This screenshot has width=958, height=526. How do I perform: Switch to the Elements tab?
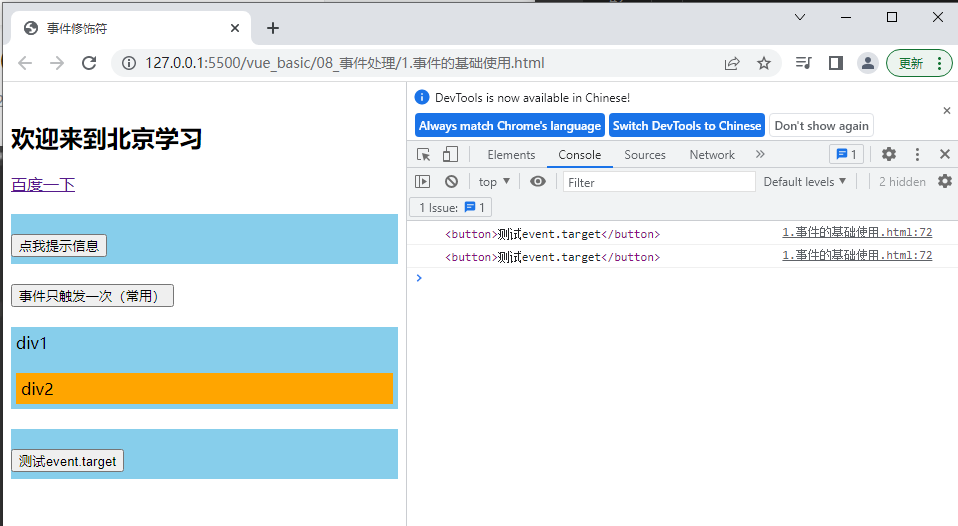511,155
